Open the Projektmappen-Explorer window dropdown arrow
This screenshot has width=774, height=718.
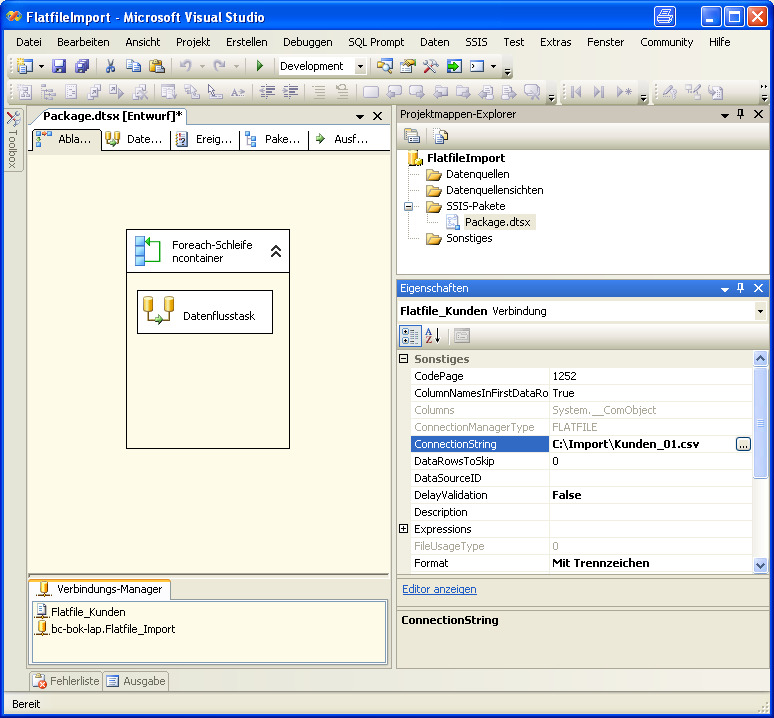725,115
